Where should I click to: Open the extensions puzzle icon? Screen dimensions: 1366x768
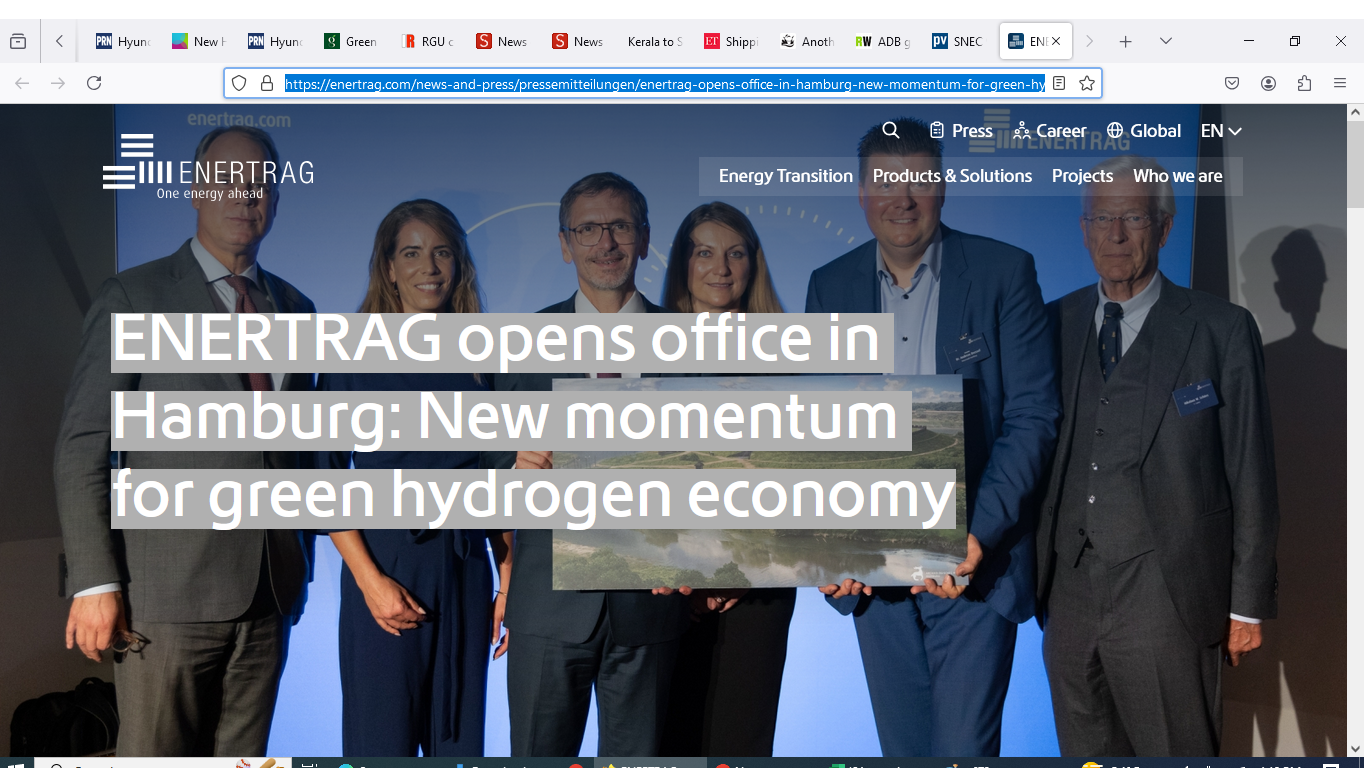coord(1304,83)
